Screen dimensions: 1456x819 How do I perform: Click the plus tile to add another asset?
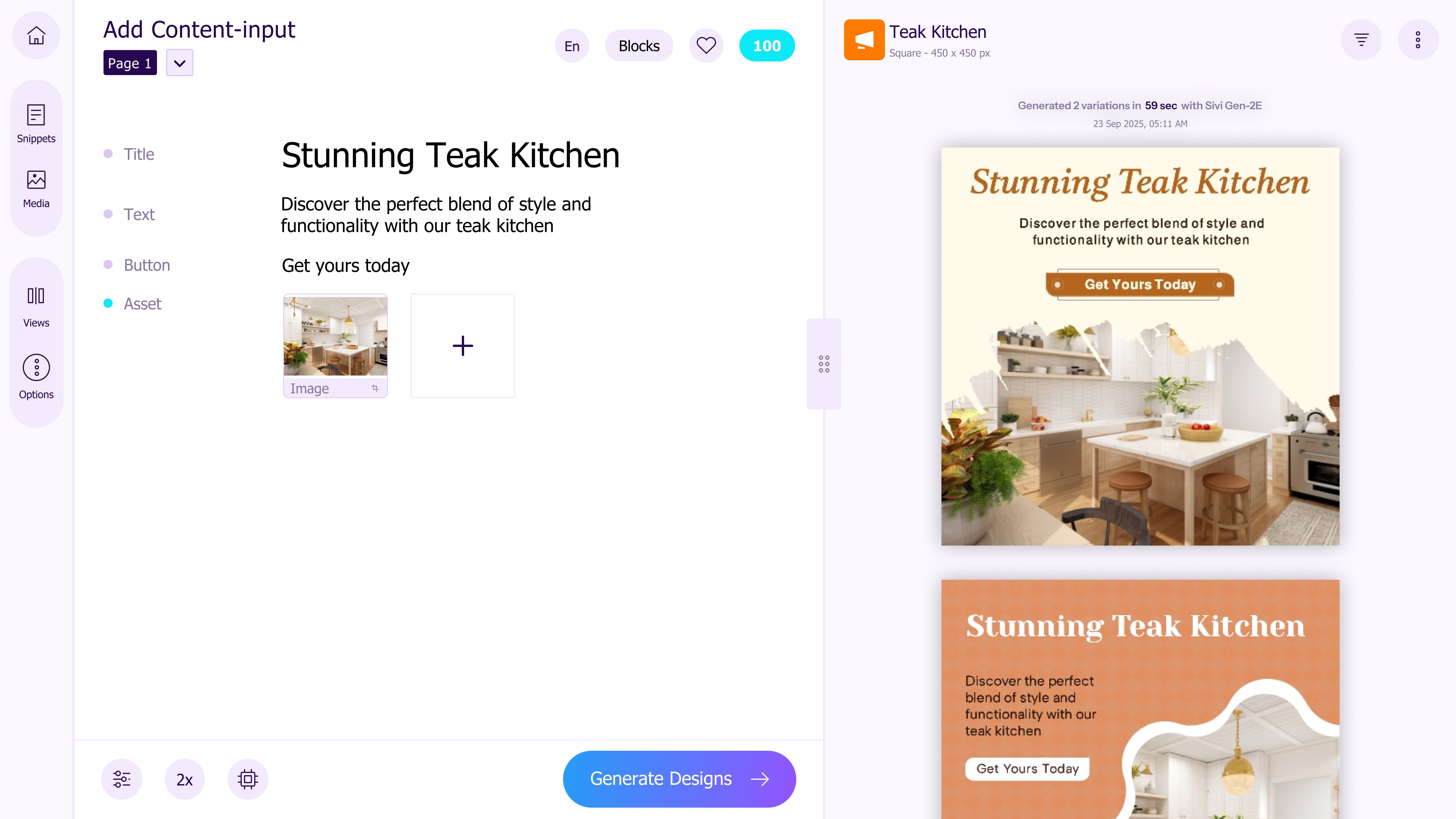(x=462, y=345)
